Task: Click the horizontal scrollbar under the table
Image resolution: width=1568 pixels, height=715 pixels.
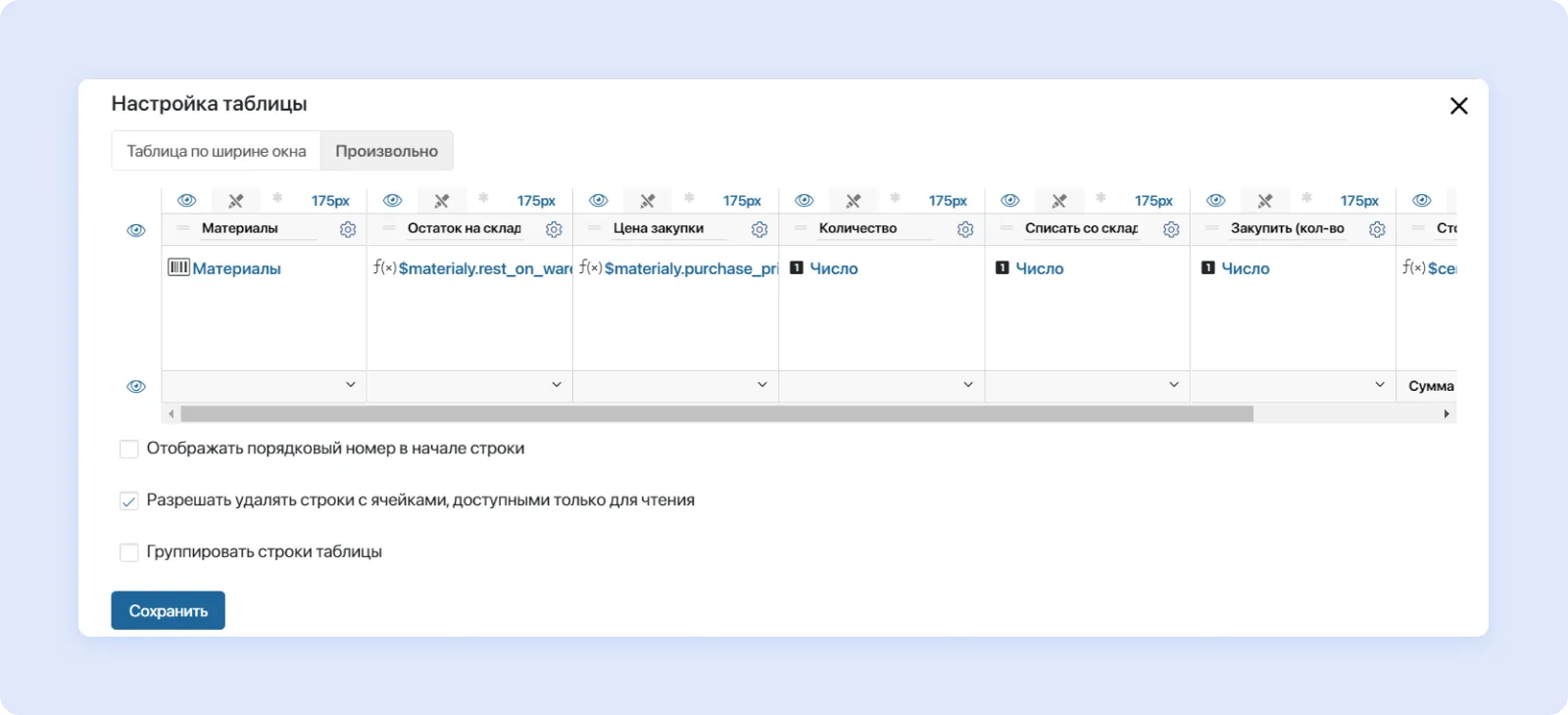Action: [715, 414]
